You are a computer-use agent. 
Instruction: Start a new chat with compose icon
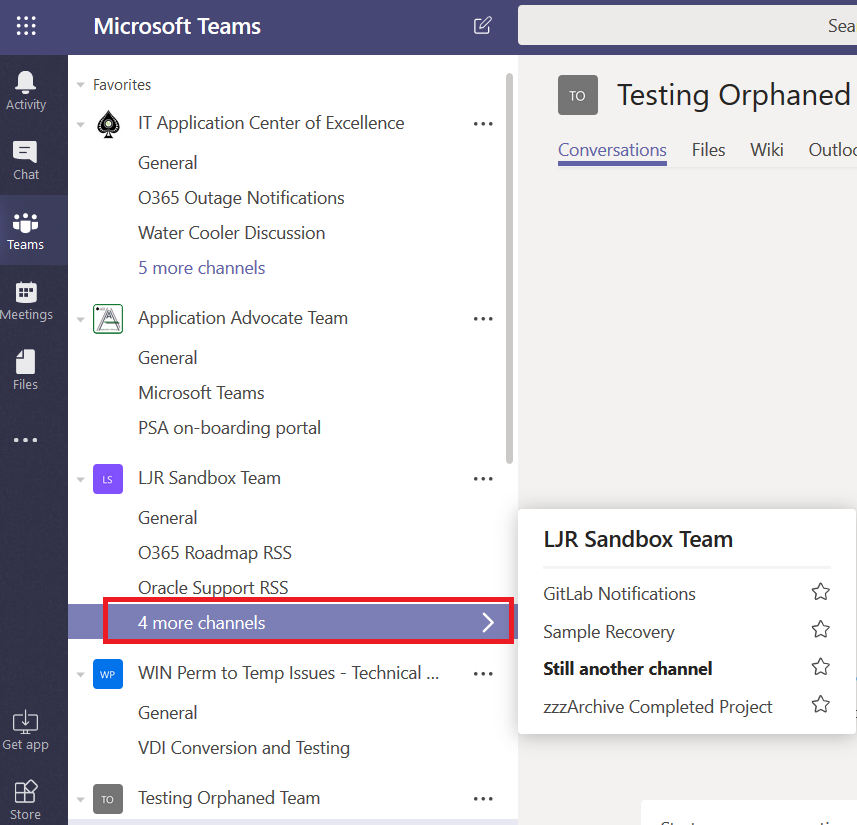(x=483, y=26)
